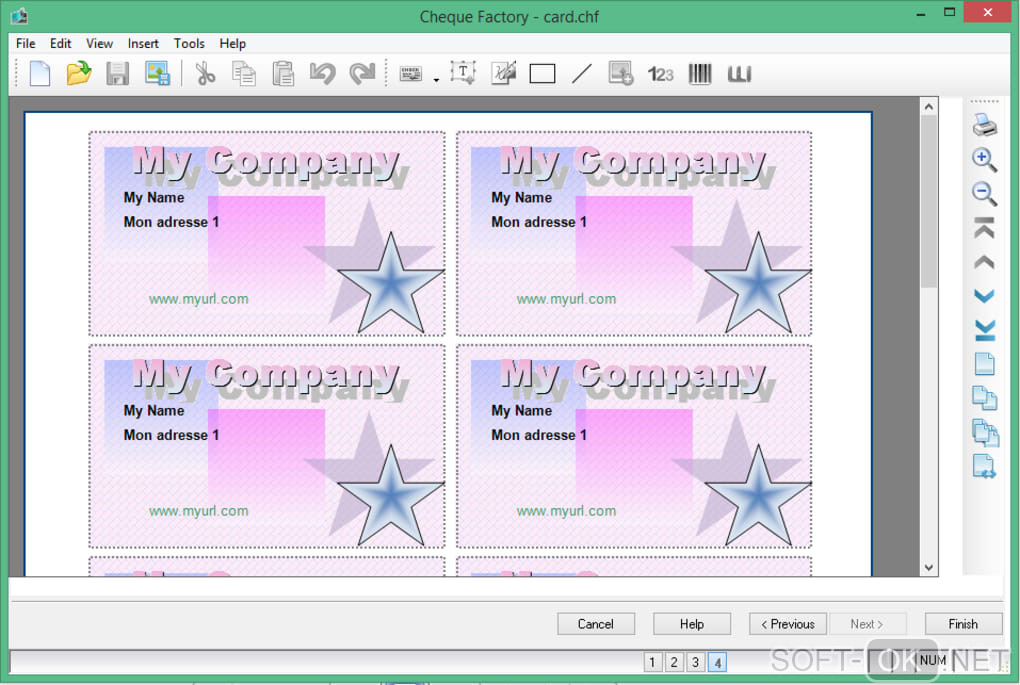Select the rectangle shape tool
This screenshot has height=685, width=1020.
543,74
